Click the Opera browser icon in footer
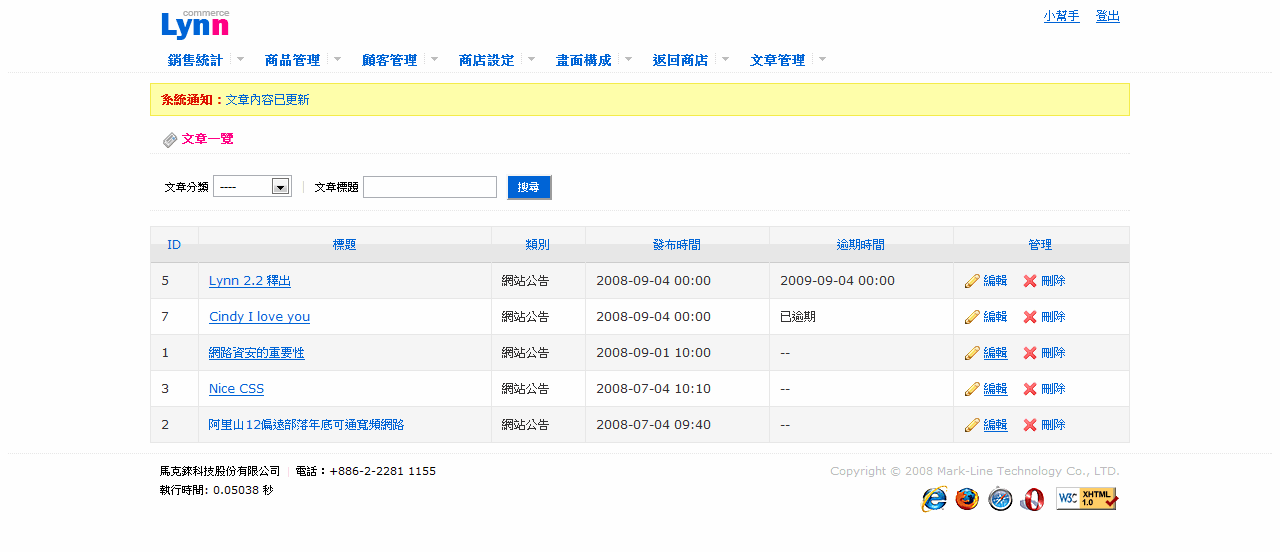 point(1032,499)
